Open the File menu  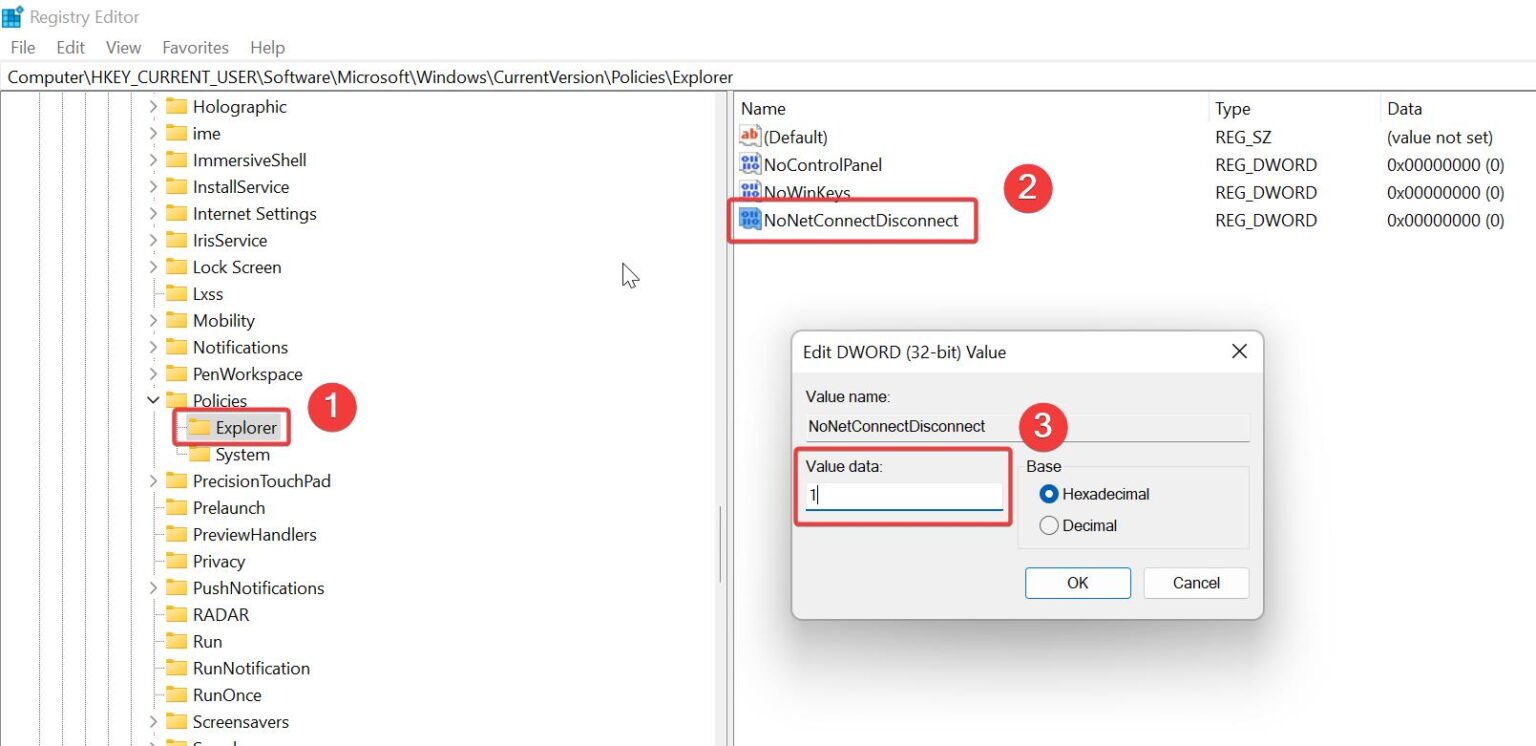tap(22, 47)
